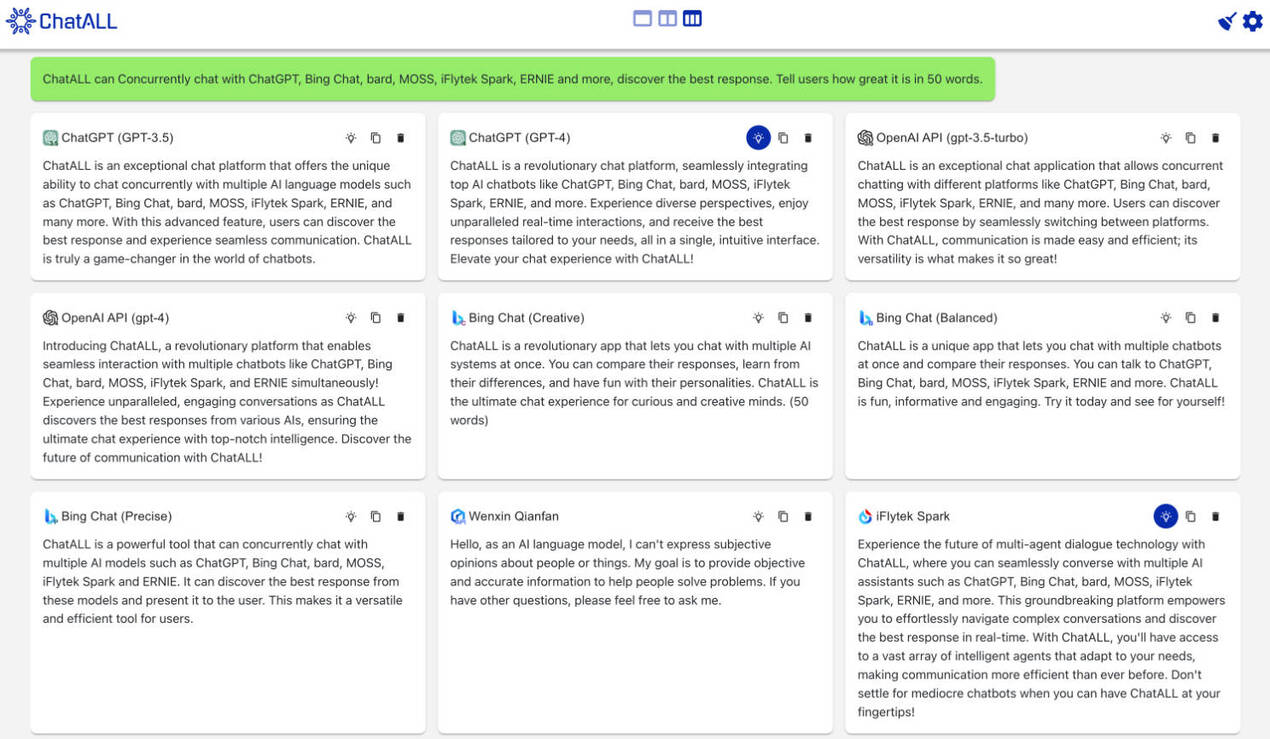Screen dimensions: 1270x739
Task: Click response text starting "Hello, as an AI language model"
Action: pyautogui.click(x=627, y=573)
